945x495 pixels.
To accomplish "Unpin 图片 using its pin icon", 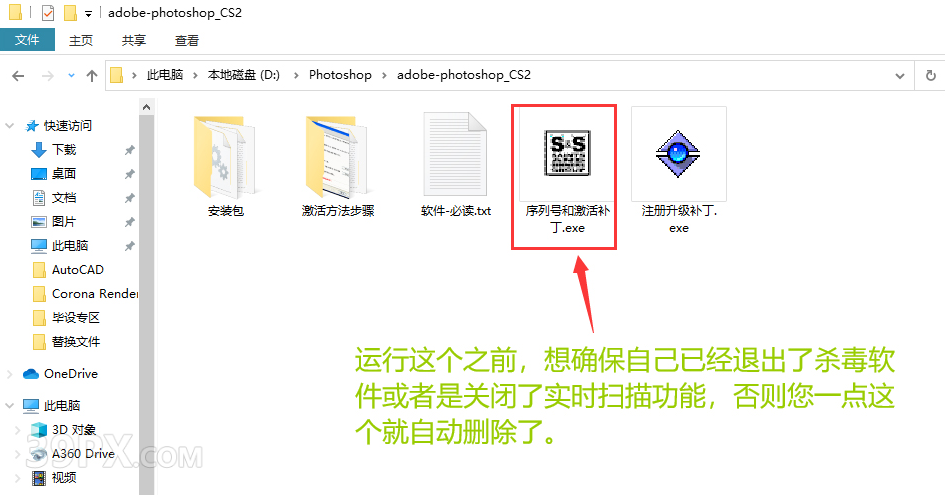I will 130,222.
